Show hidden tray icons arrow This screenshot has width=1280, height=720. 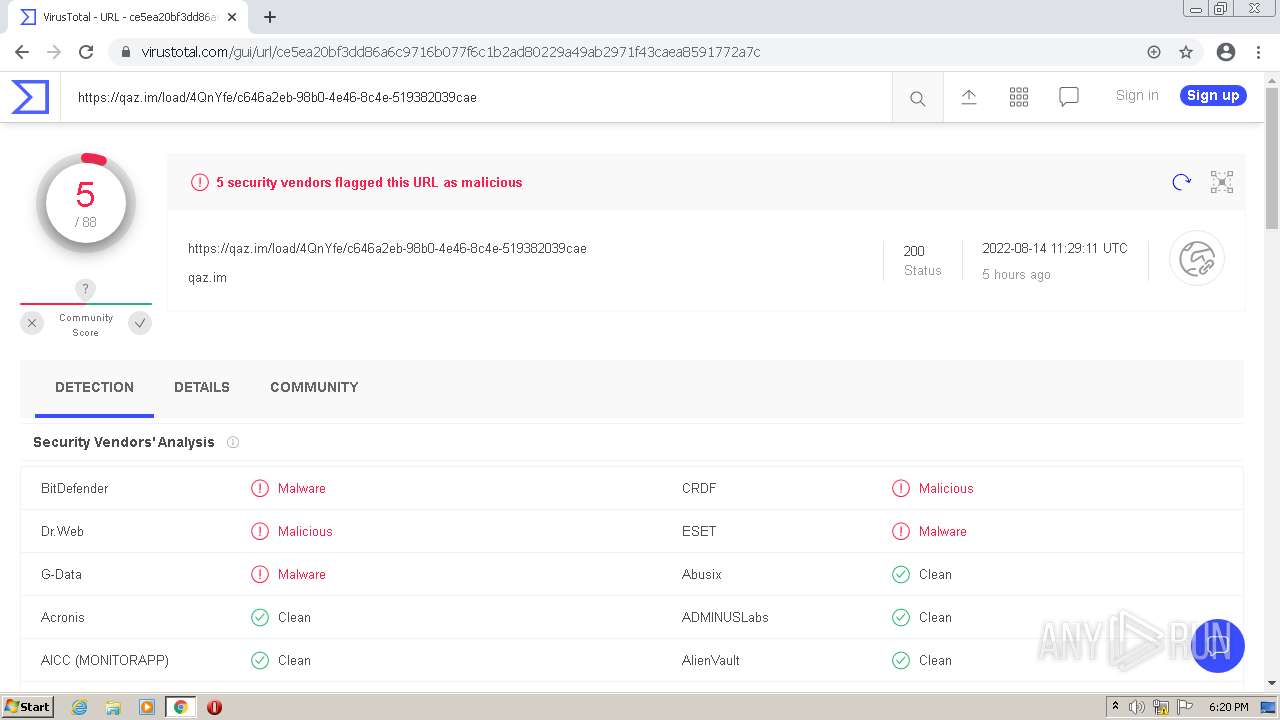coord(1115,707)
